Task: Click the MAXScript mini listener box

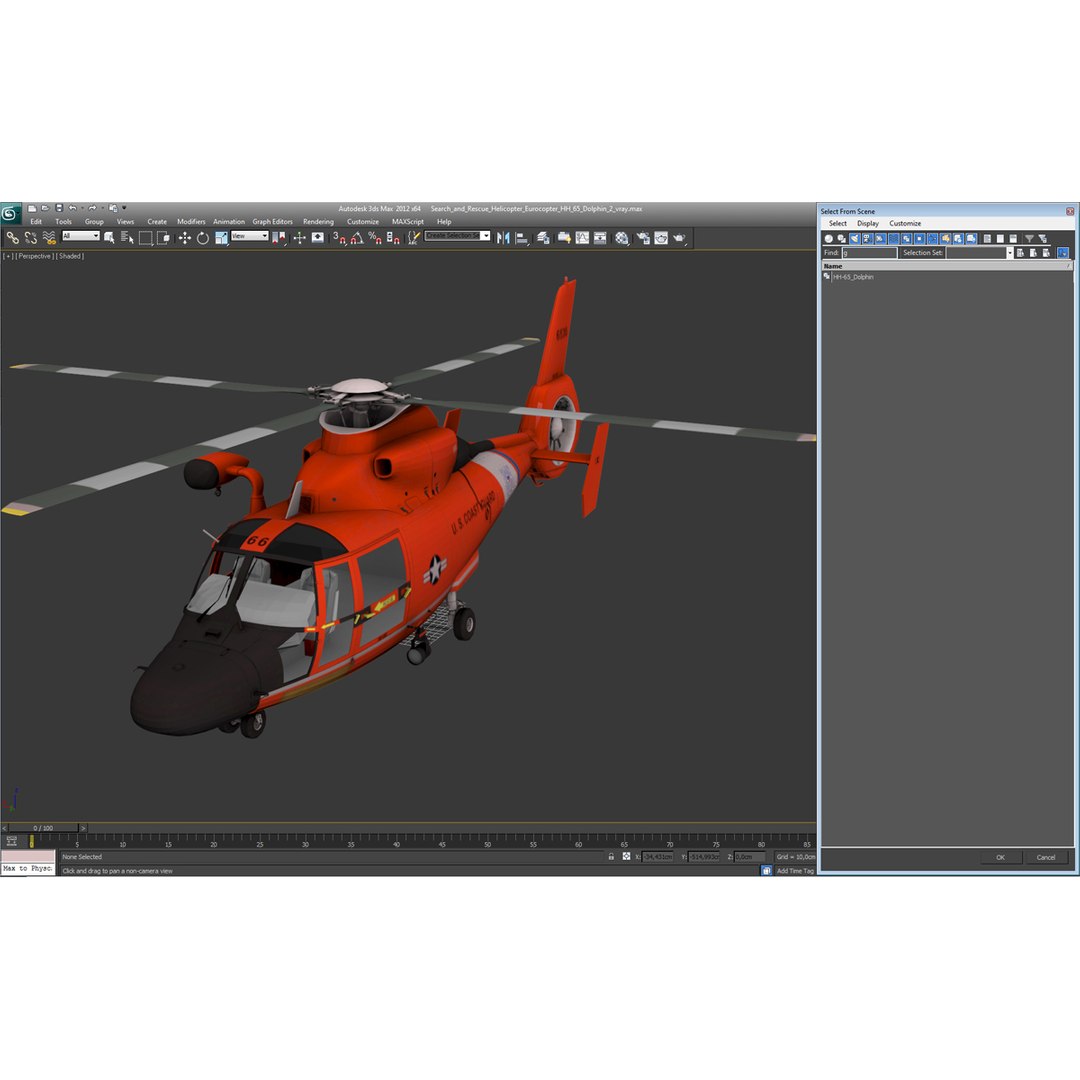Action: [x=28, y=863]
